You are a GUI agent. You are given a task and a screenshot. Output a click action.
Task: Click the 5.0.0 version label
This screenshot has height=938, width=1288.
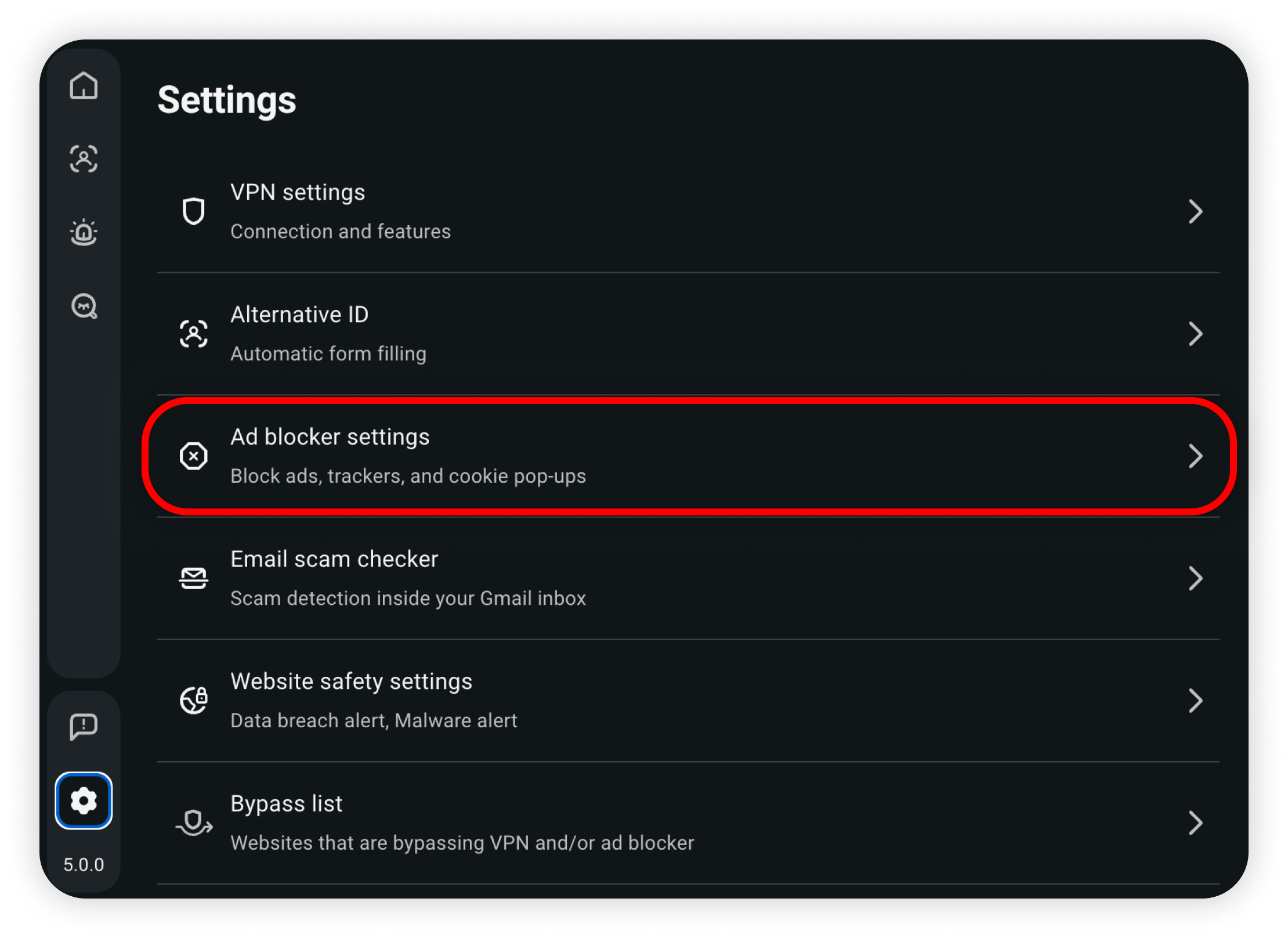tap(84, 865)
